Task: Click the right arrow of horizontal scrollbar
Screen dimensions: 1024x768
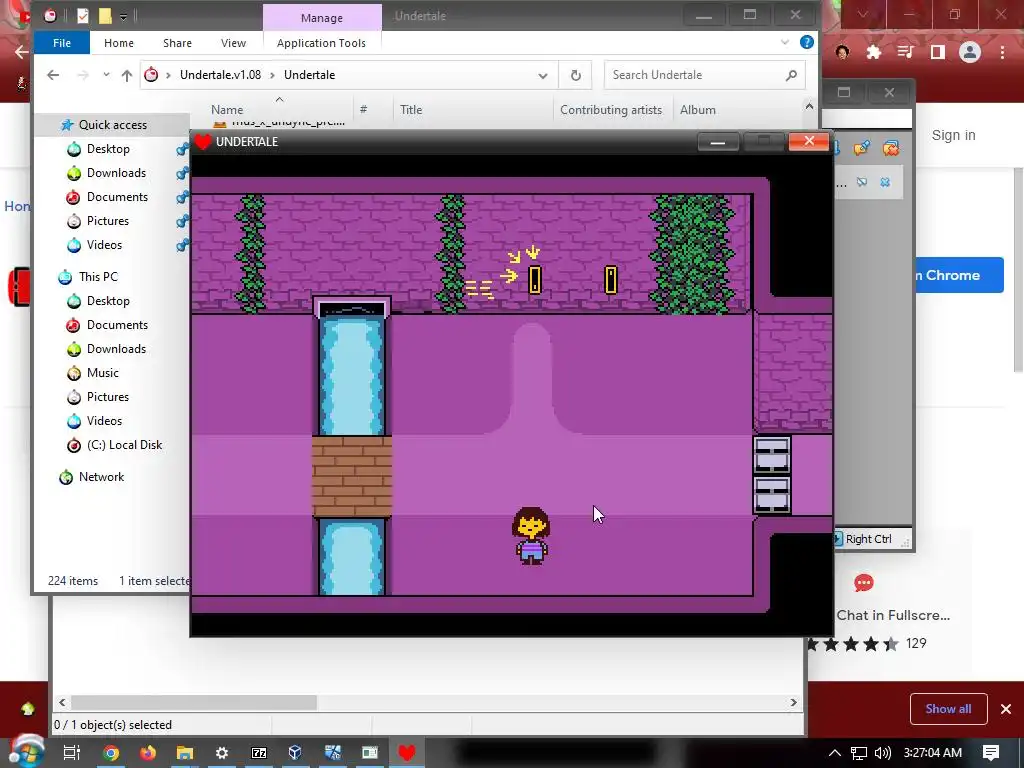Action: [793, 703]
